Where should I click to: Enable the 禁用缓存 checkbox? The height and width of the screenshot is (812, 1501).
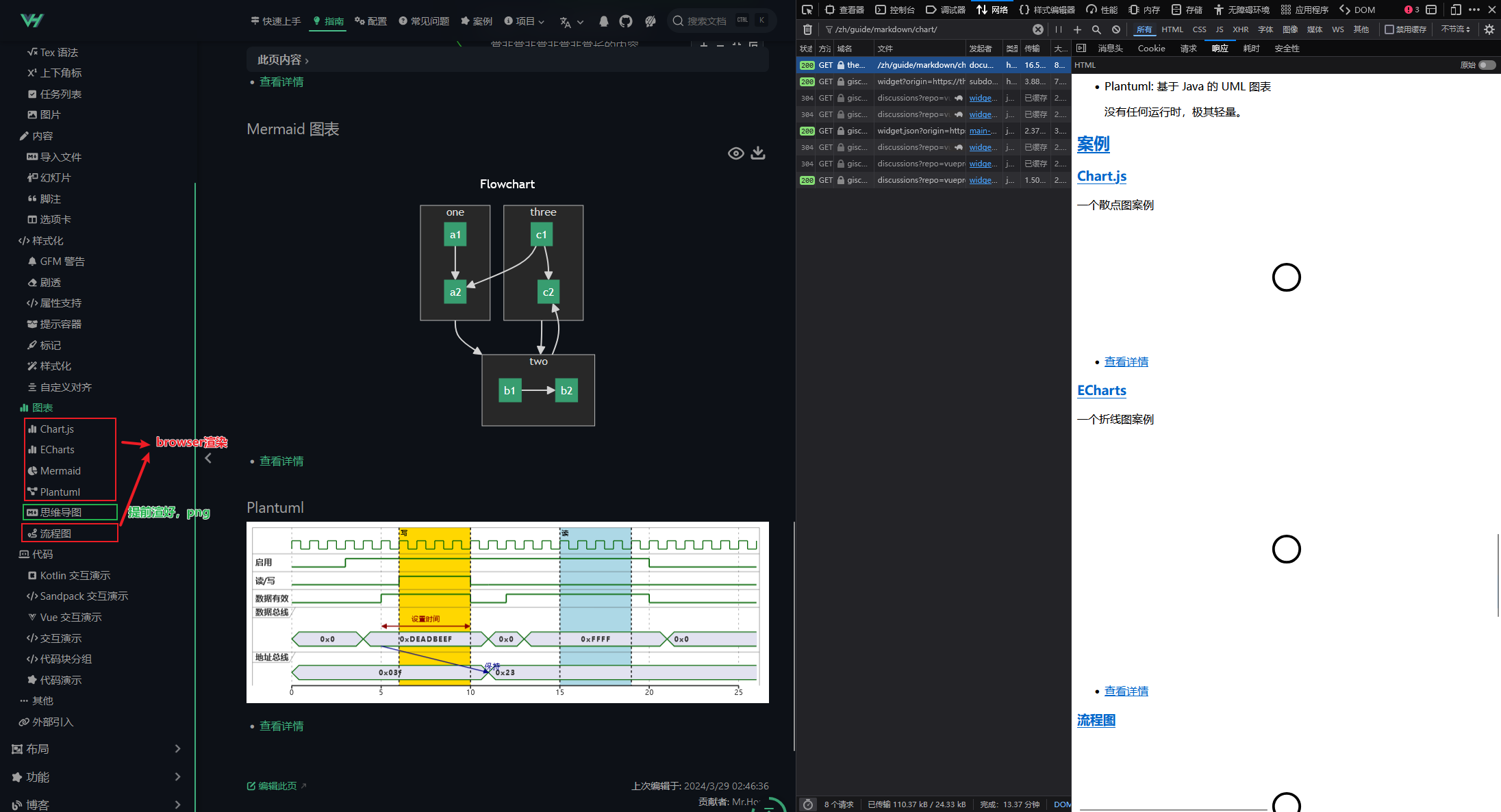pos(1389,29)
